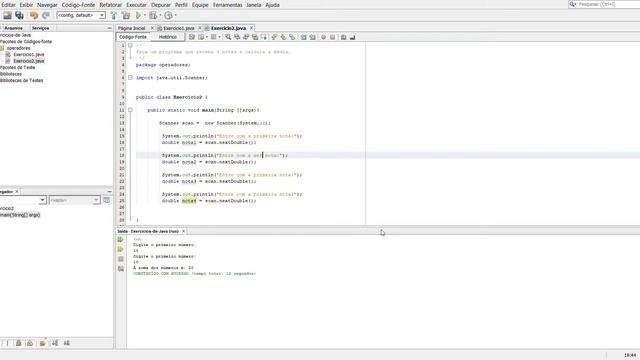Show the Histórico view
This screenshot has width=640, height=360.
coord(168,37)
